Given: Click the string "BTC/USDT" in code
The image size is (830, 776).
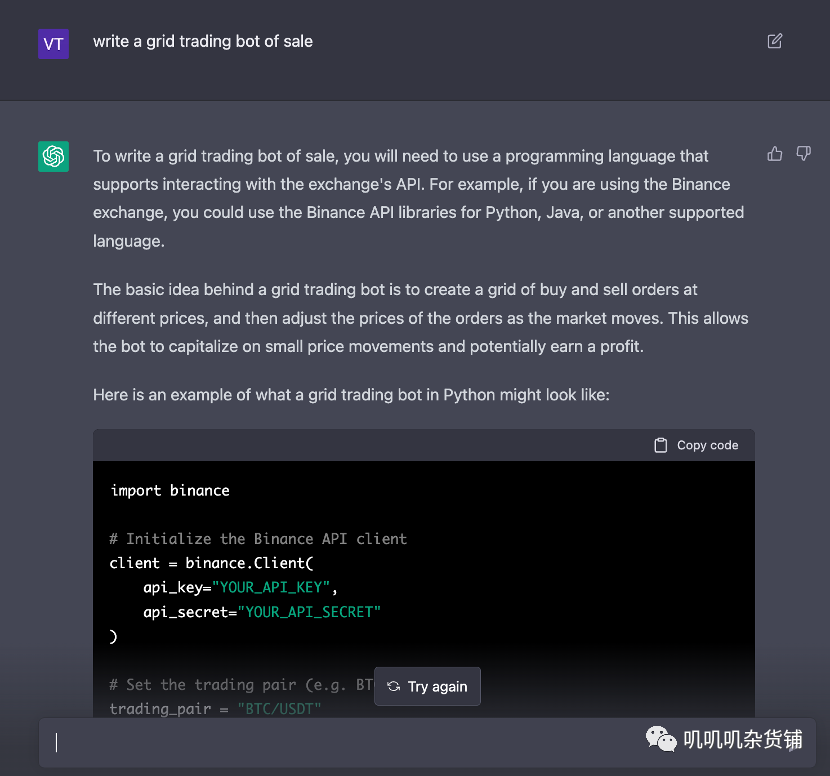Looking at the screenshot, I should tap(279, 709).
